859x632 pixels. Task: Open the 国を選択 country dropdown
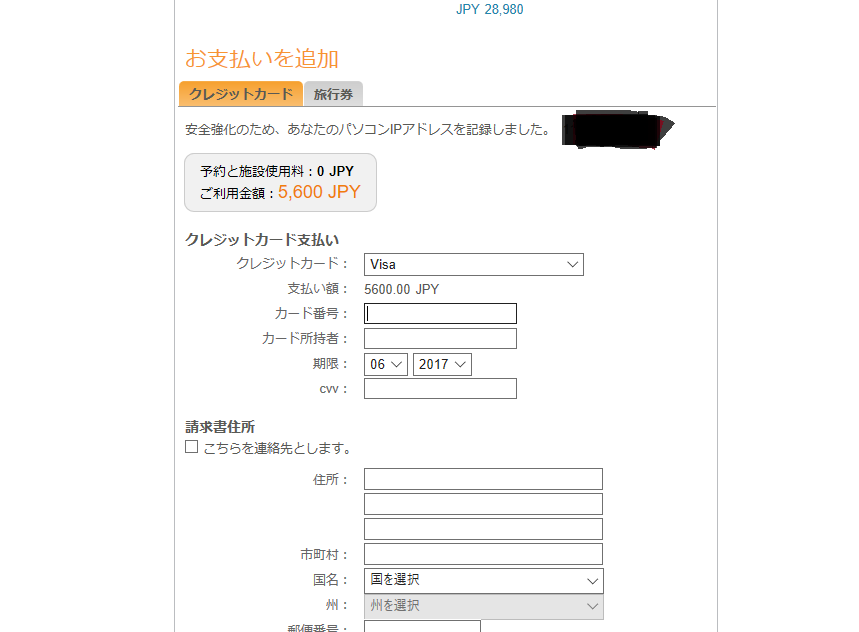(x=484, y=581)
